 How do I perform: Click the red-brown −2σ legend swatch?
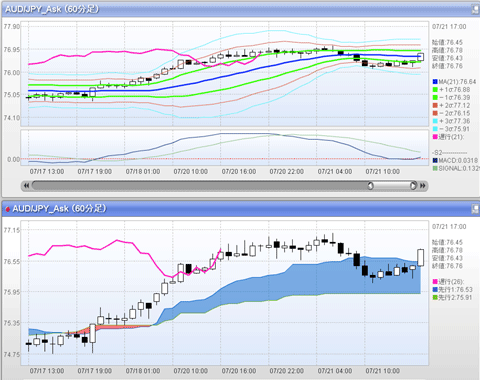point(435,113)
